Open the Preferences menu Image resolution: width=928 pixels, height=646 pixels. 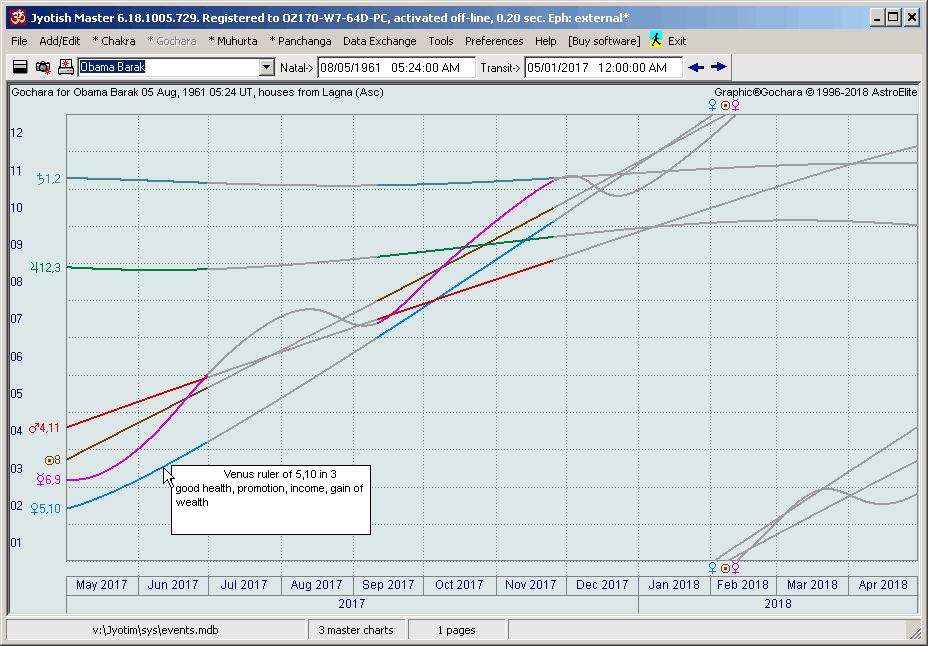click(494, 41)
